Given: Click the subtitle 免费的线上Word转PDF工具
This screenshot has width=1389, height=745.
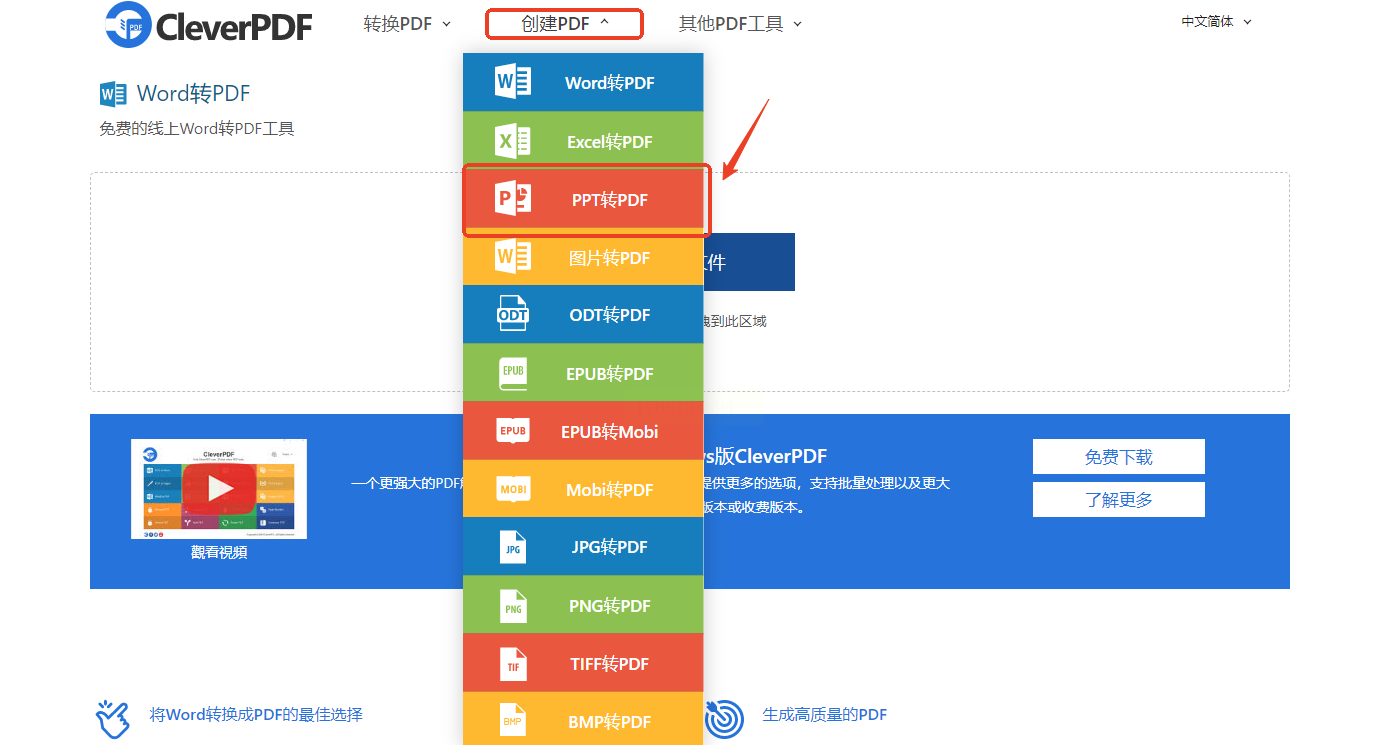Looking at the screenshot, I should click(197, 129).
